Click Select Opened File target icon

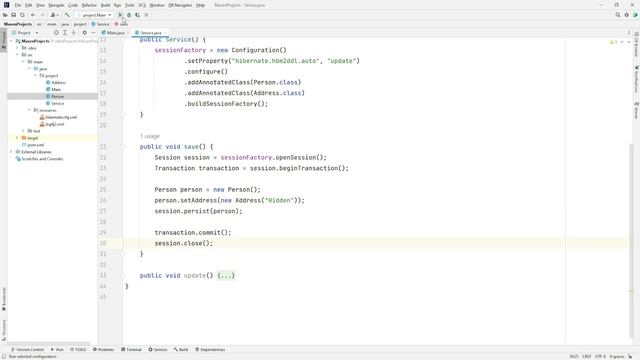pyautogui.click(x=56, y=33)
